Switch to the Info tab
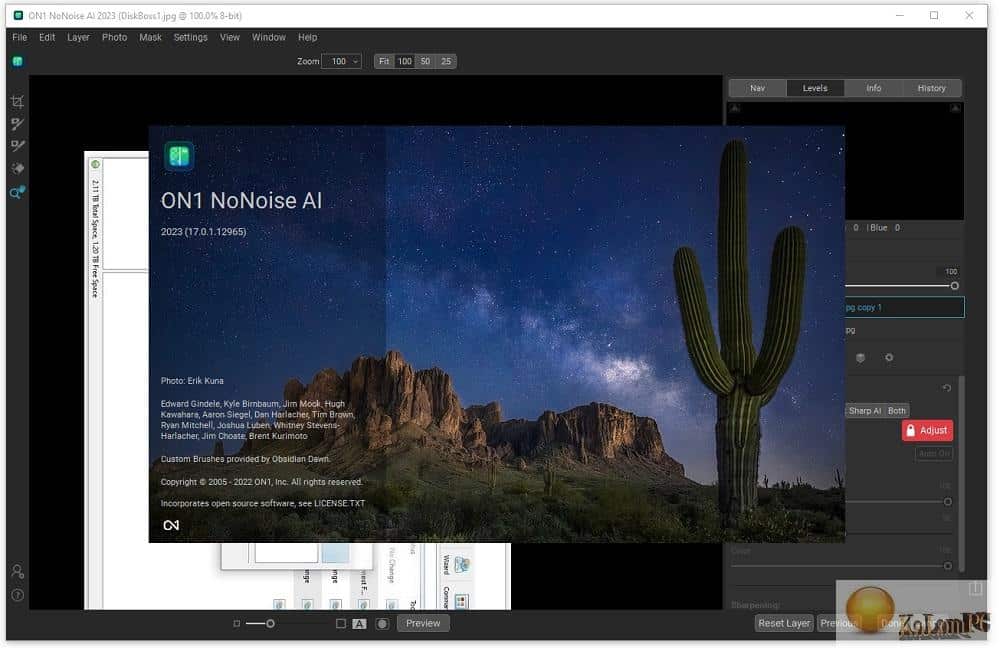 point(874,88)
